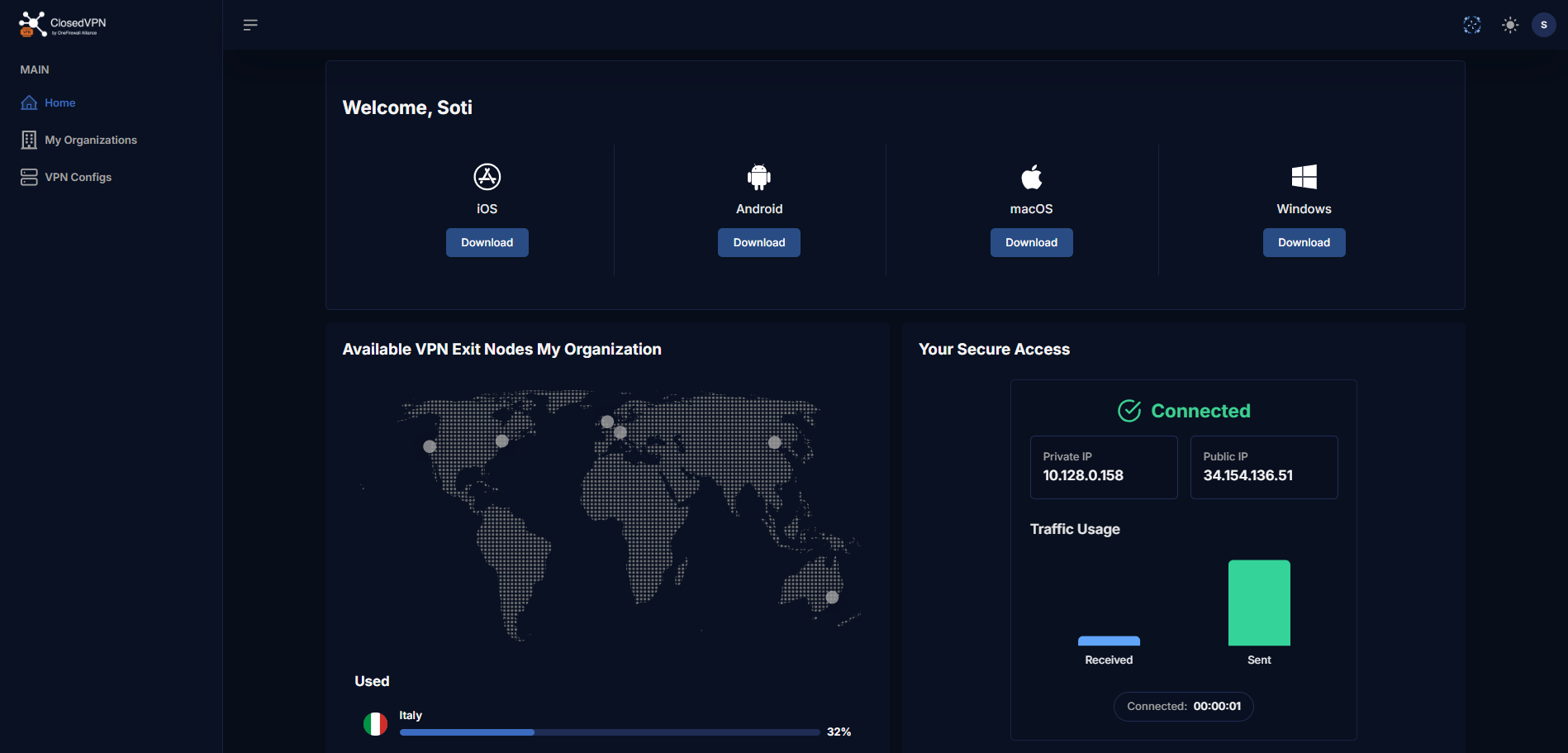
Task: Click Download under Windows
Action: (1304, 242)
